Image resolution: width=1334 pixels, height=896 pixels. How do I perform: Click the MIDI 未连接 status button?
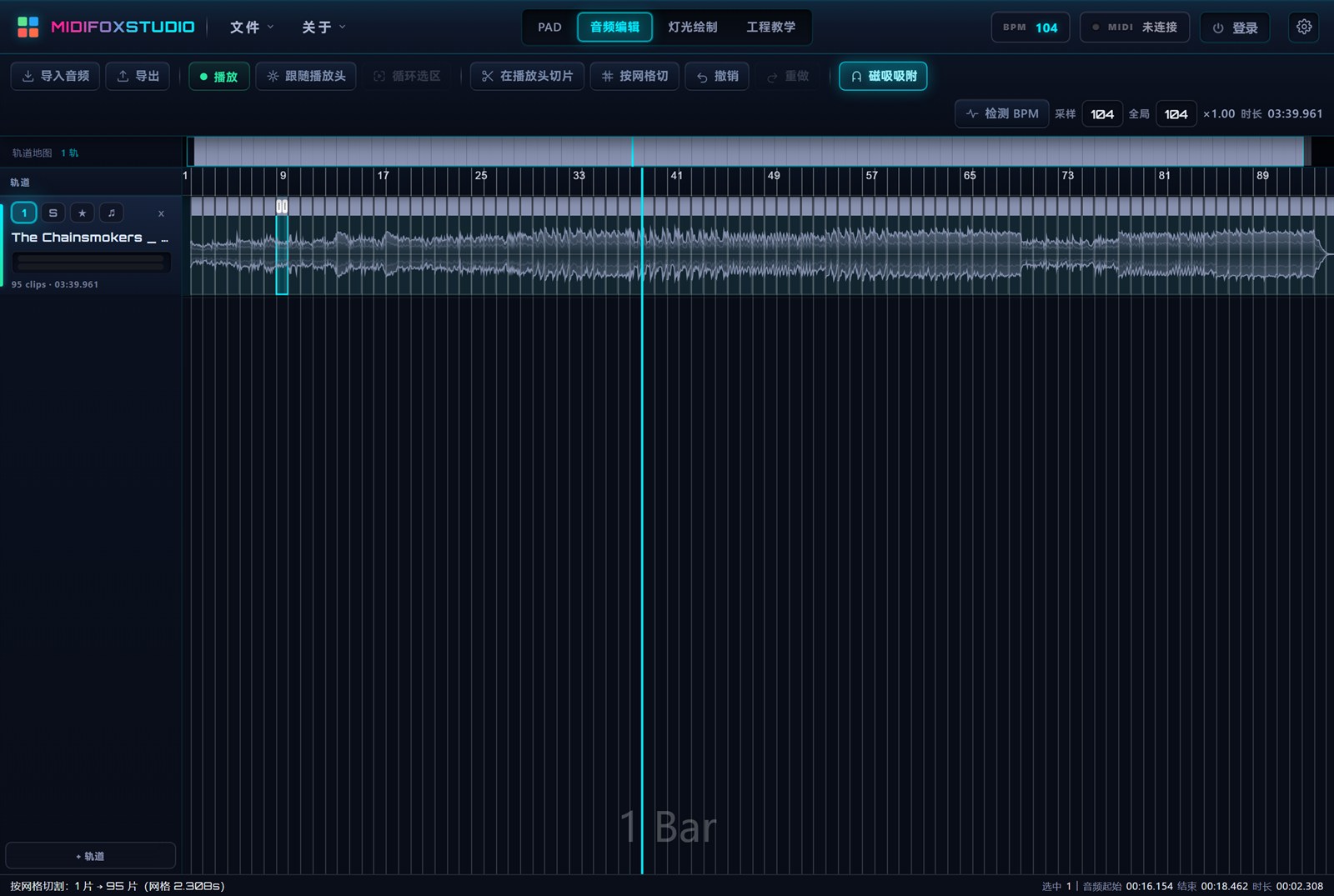coord(1135,28)
